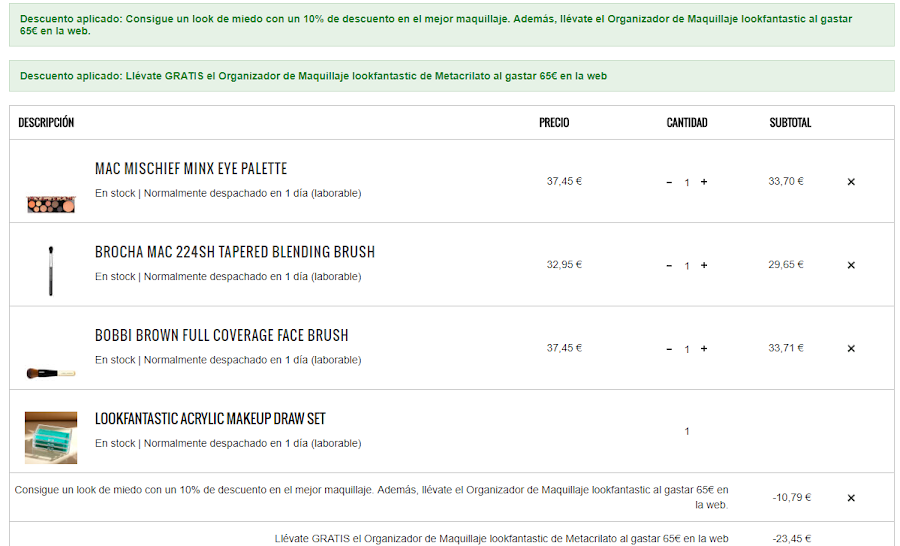This screenshot has height=546, width=900.
Task: Click green 'Llévate GRATIS el Organizador' banner
Action: pos(452,76)
